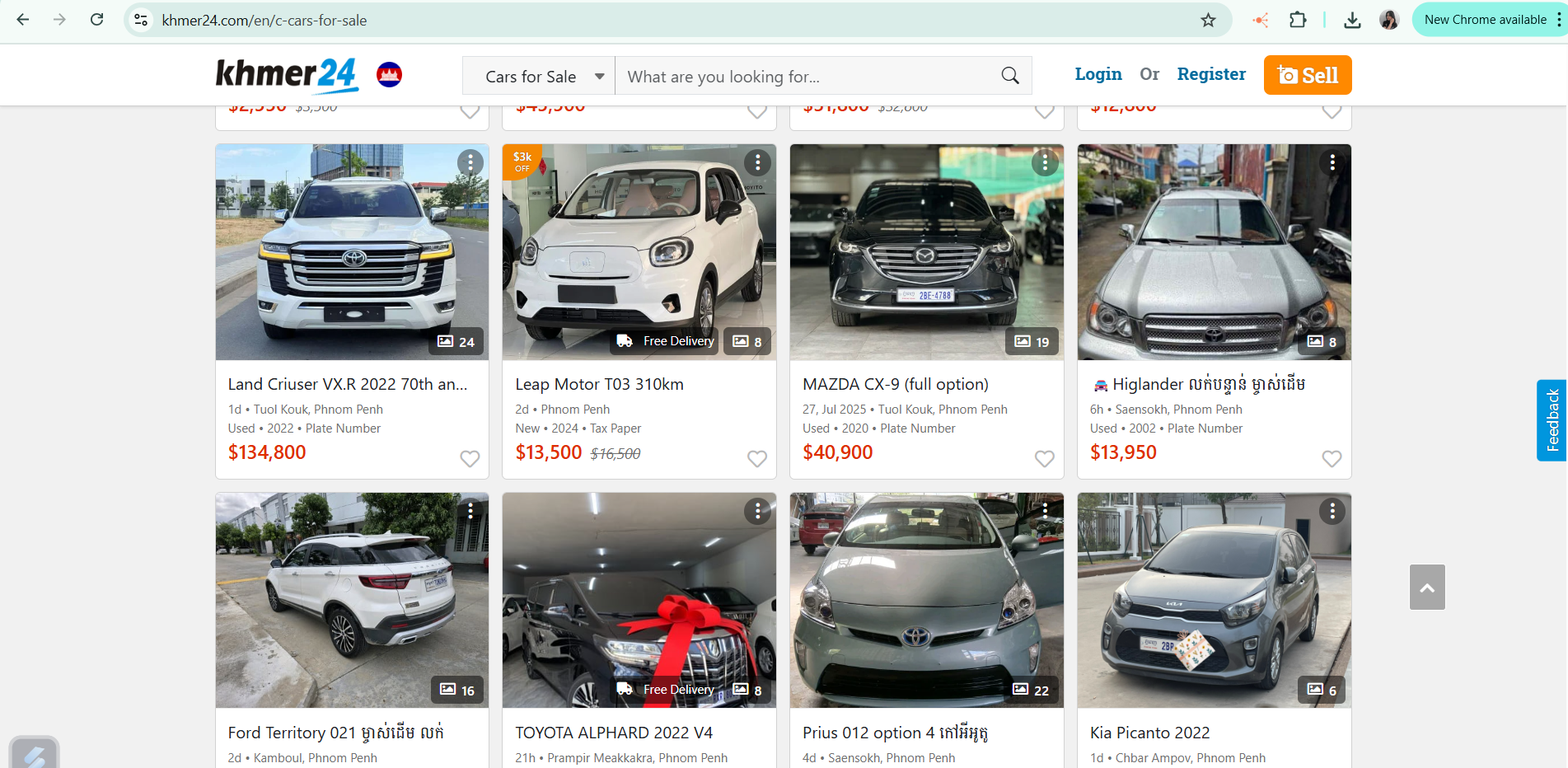The height and width of the screenshot is (768, 1568).
Task: Favorite the Land Cruiser $134,800 listing
Action: coord(470,458)
